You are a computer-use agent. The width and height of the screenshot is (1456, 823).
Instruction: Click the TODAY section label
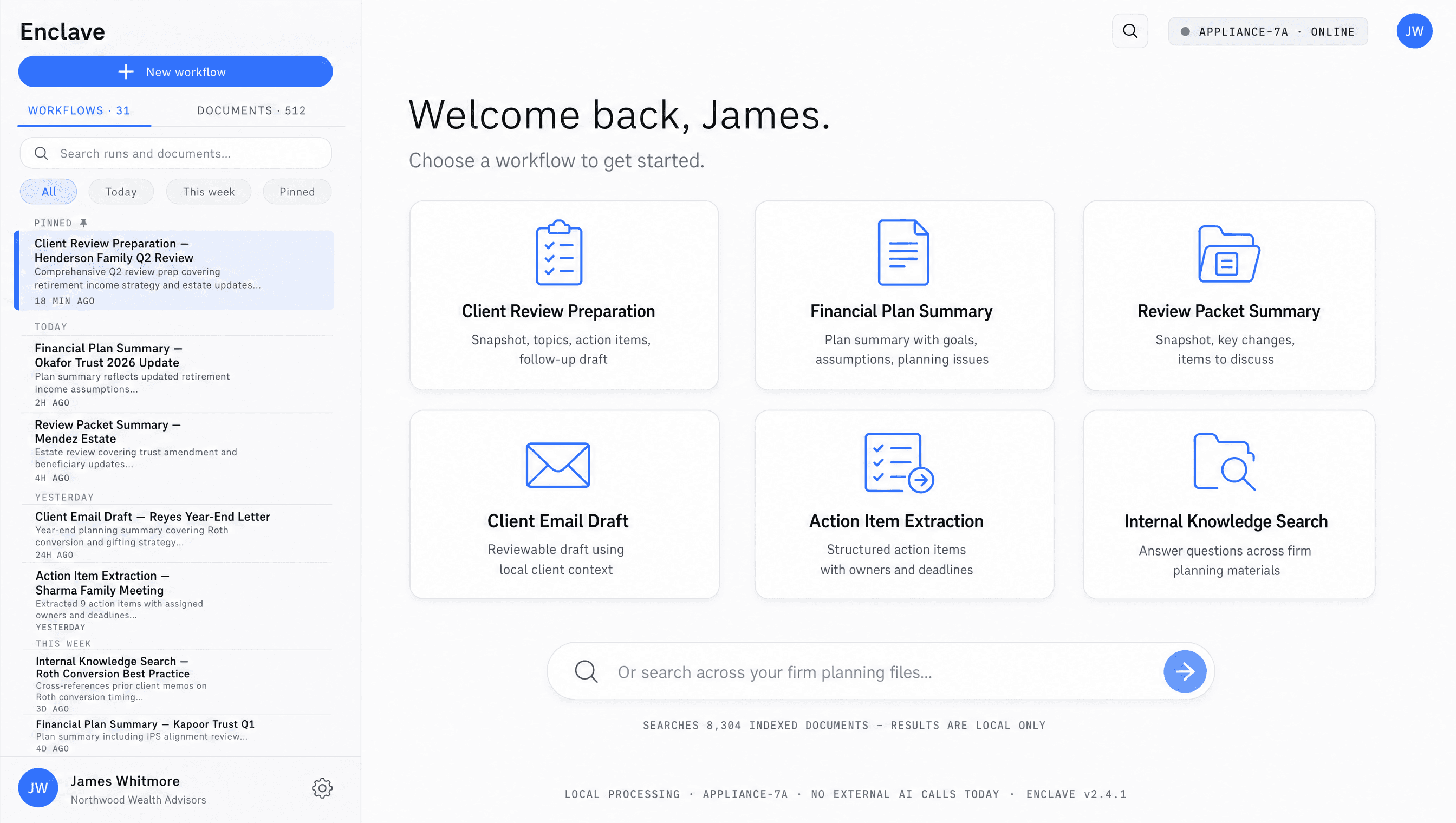point(51,326)
